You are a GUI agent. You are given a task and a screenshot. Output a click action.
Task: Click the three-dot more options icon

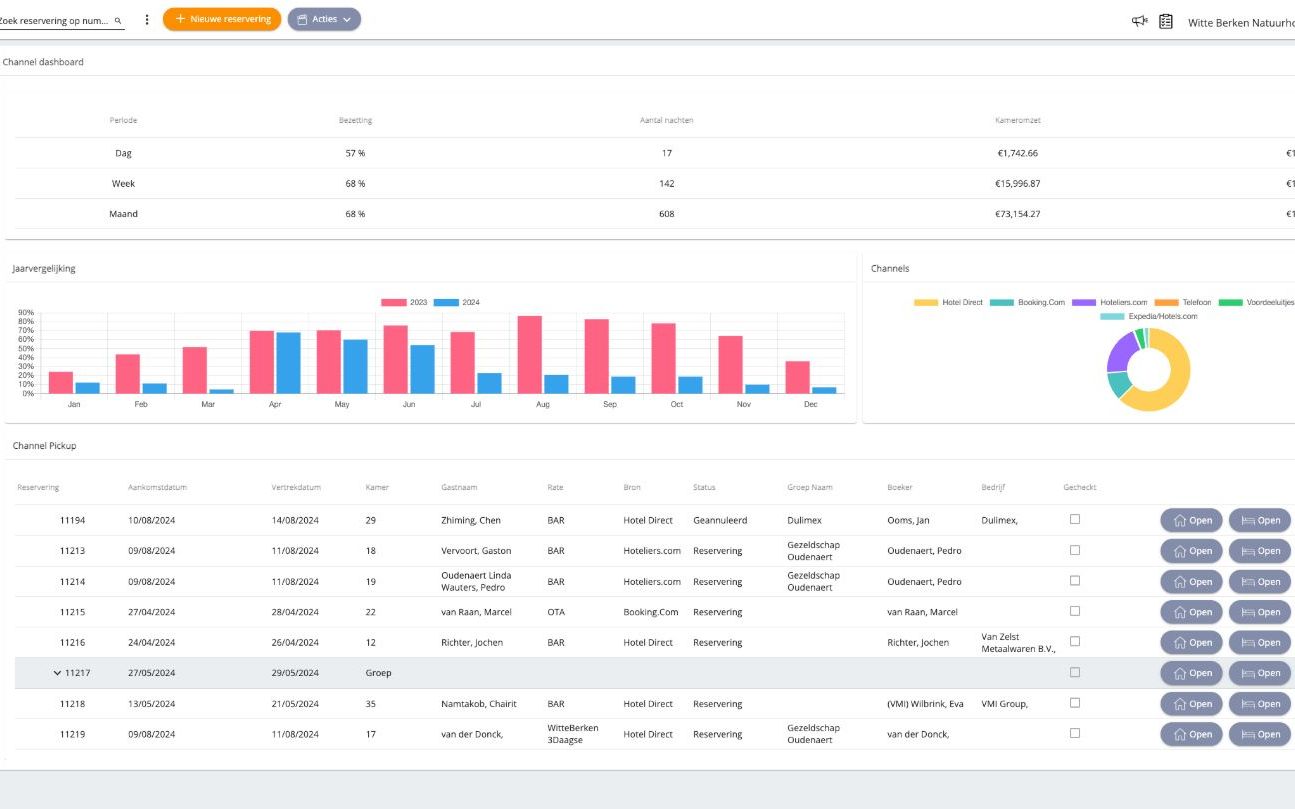coord(147,20)
